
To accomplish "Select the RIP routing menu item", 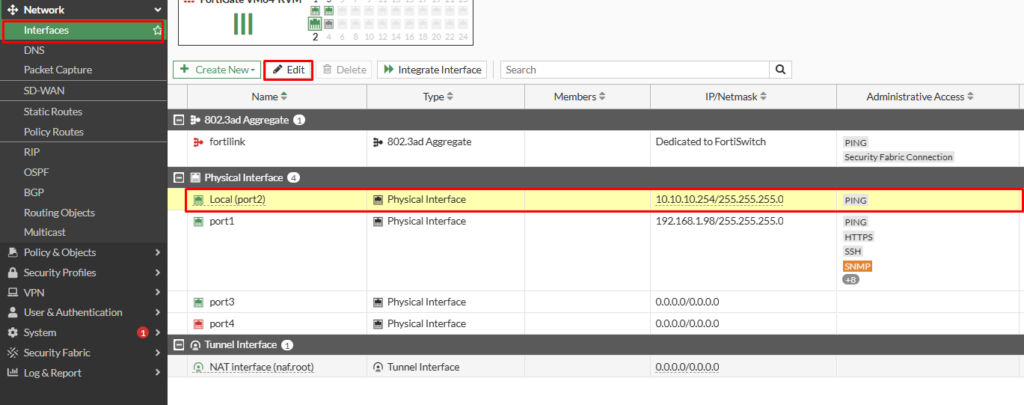I will (x=31, y=152).
